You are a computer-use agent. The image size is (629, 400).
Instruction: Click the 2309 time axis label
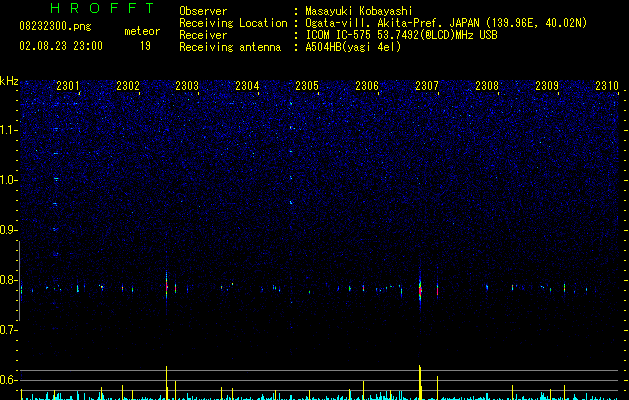point(547,86)
